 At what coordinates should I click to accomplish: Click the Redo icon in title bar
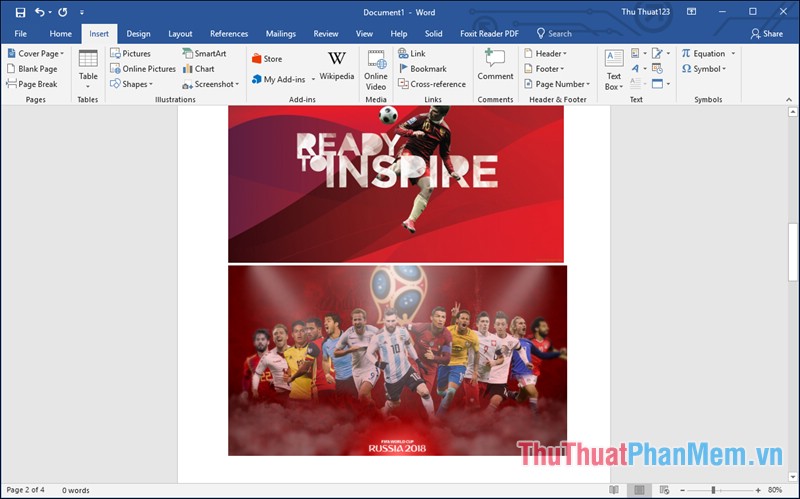click(63, 12)
